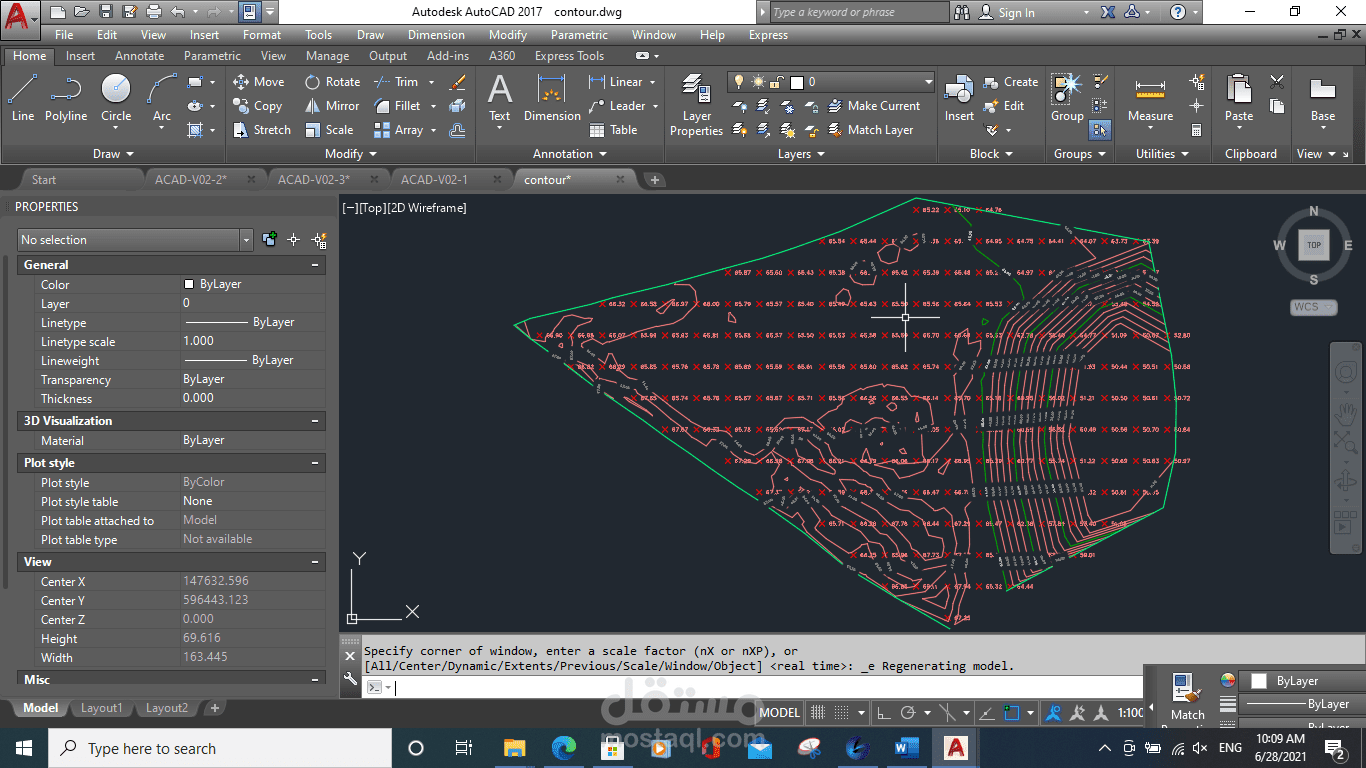
Task: Open the 'No selection' object dropdown
Action: (246, 240)
